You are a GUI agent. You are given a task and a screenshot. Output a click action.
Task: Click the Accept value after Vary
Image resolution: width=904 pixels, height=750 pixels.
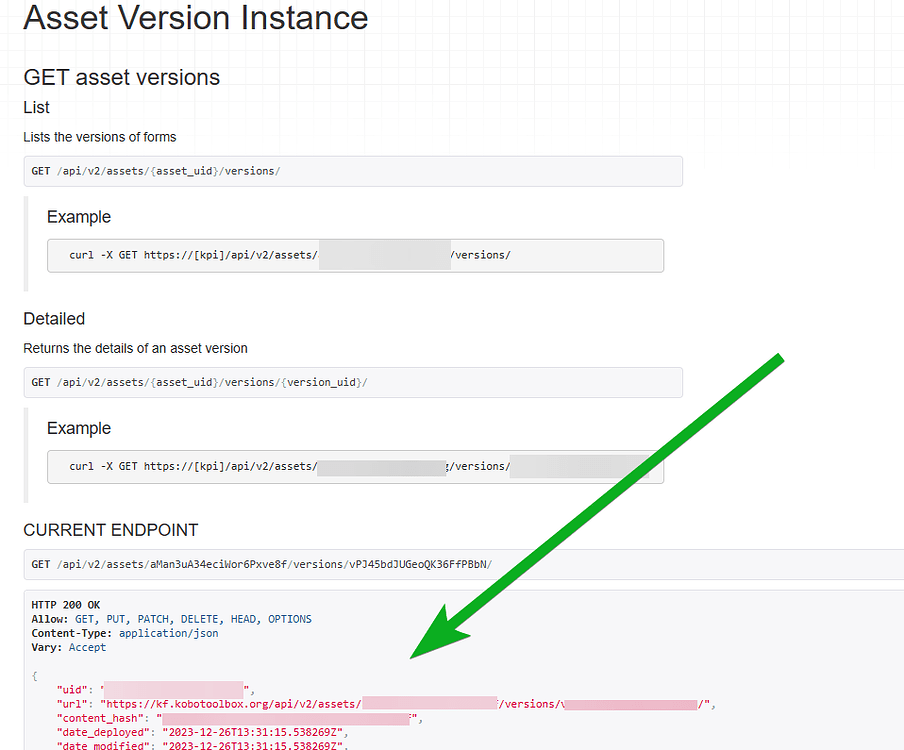tap(87, 646)
